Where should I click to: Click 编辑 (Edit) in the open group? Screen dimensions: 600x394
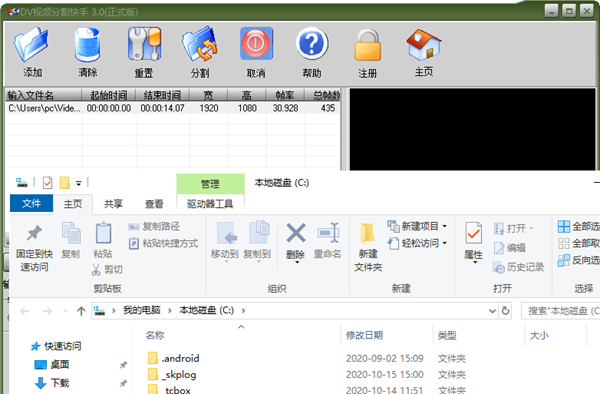[x=509, y=248]
